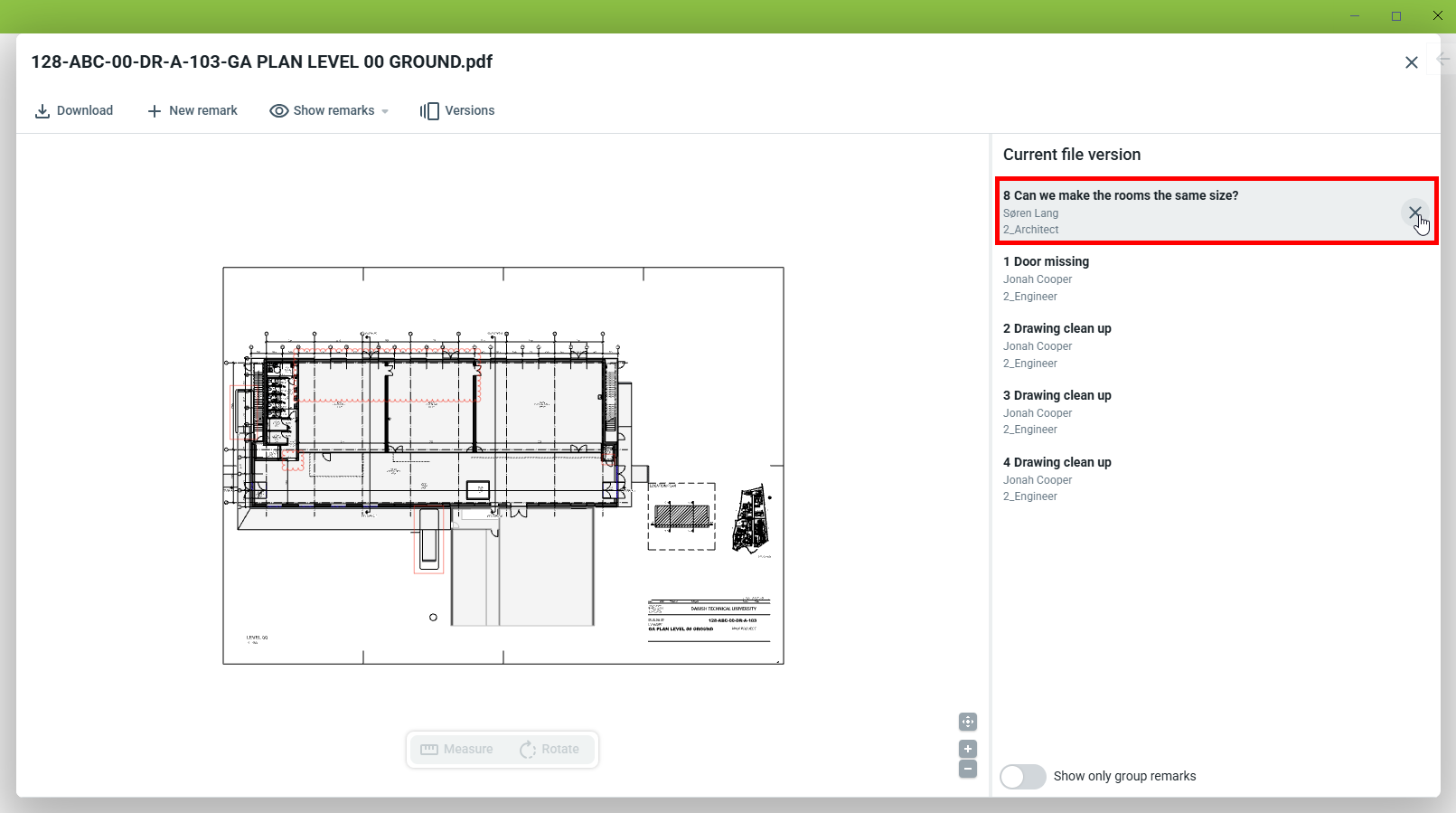1456x813 pixels.
Task: Click the Show remarks eye icon
Action: click(279, 110)
